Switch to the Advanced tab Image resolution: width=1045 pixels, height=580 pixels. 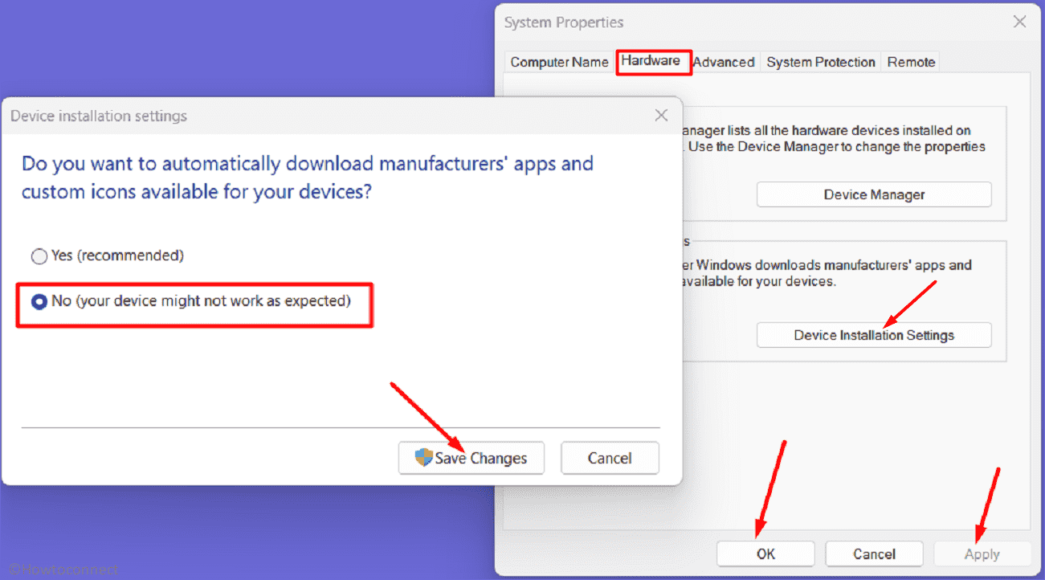[723, 62]
